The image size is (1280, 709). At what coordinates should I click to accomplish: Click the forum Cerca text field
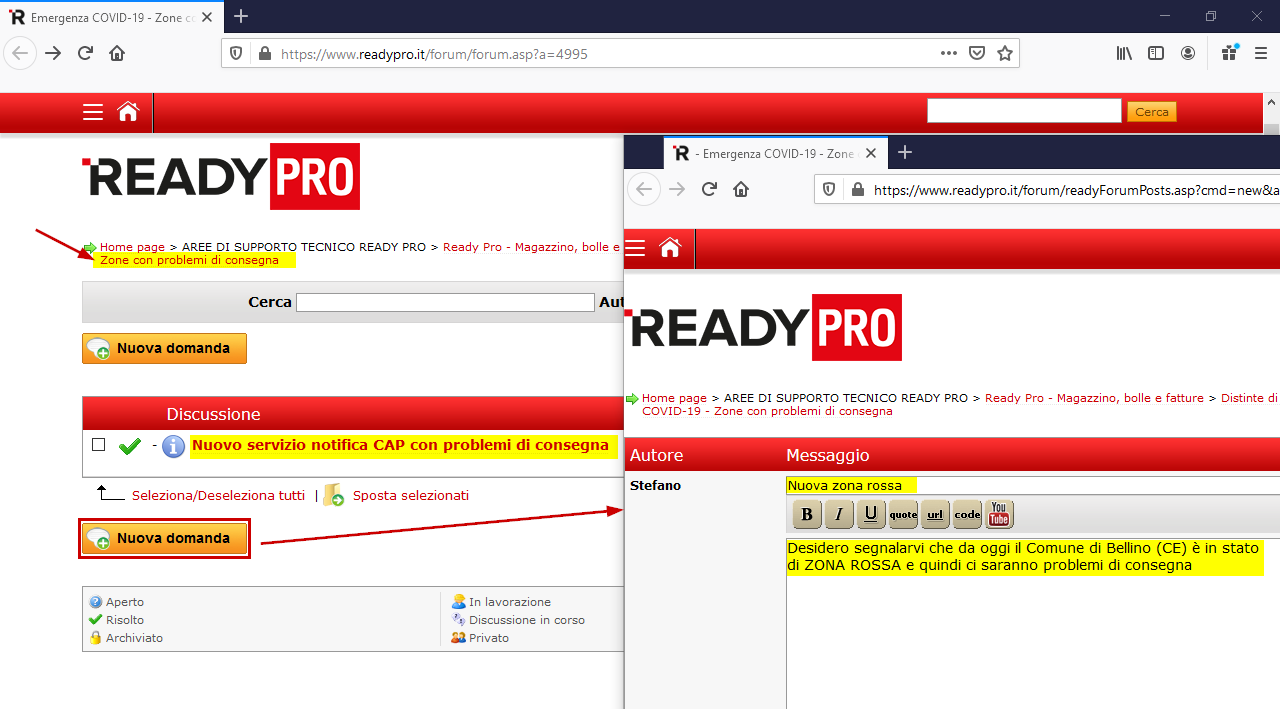445,302
